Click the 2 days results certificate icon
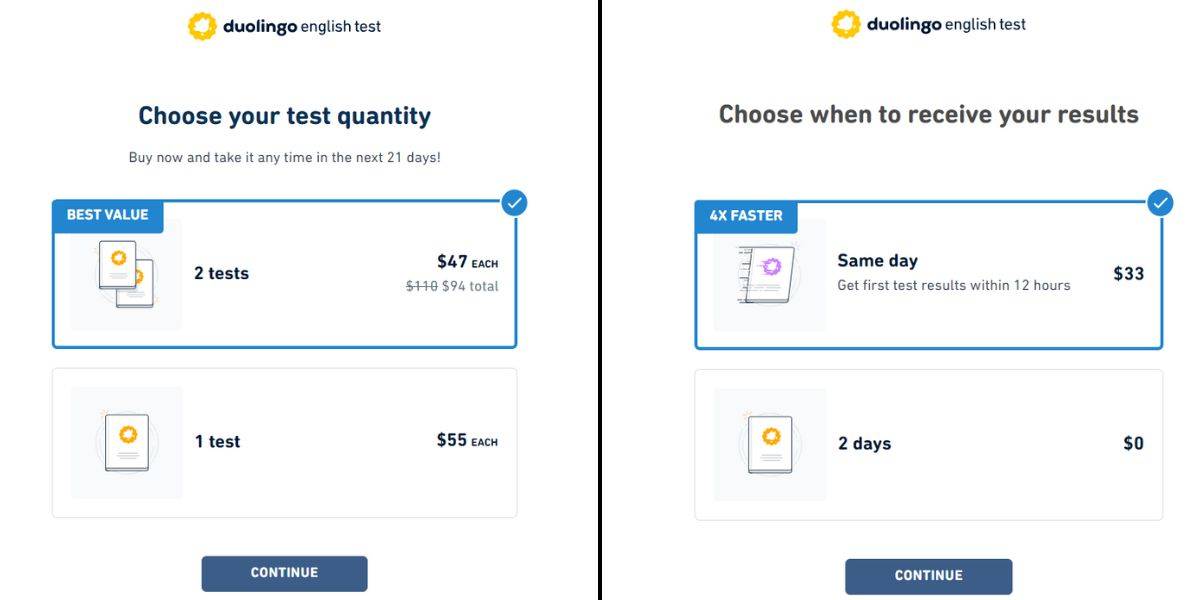This screenshot has width=1200, height=600. tap(770, 444)
